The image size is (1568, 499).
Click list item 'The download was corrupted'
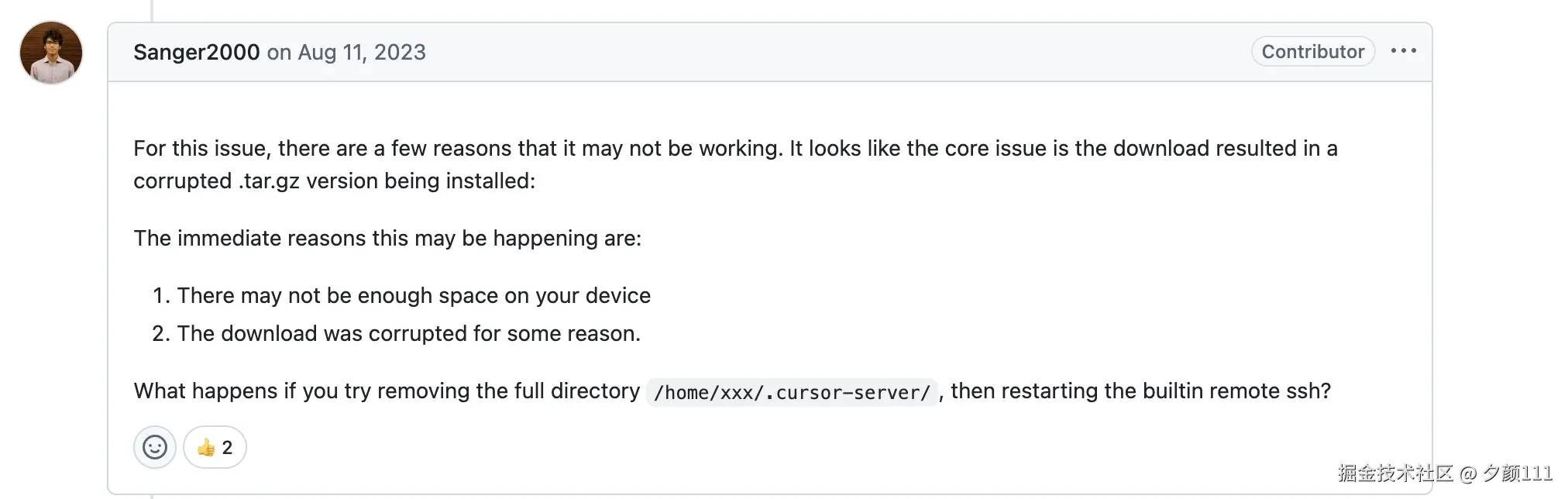[408, 333]
